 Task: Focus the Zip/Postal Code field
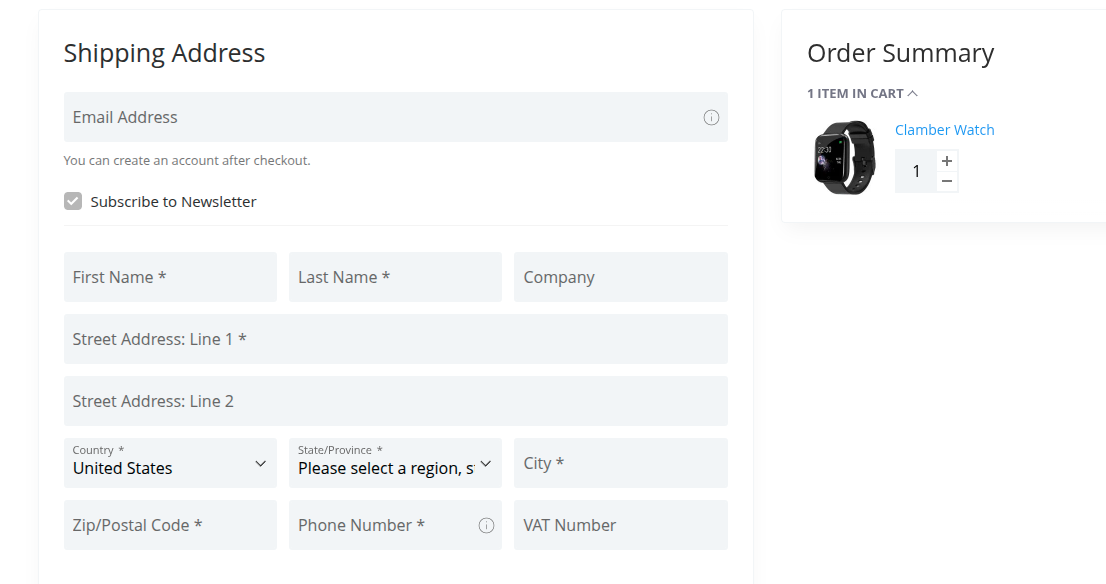pyautogui.click(x=170, y=525)
